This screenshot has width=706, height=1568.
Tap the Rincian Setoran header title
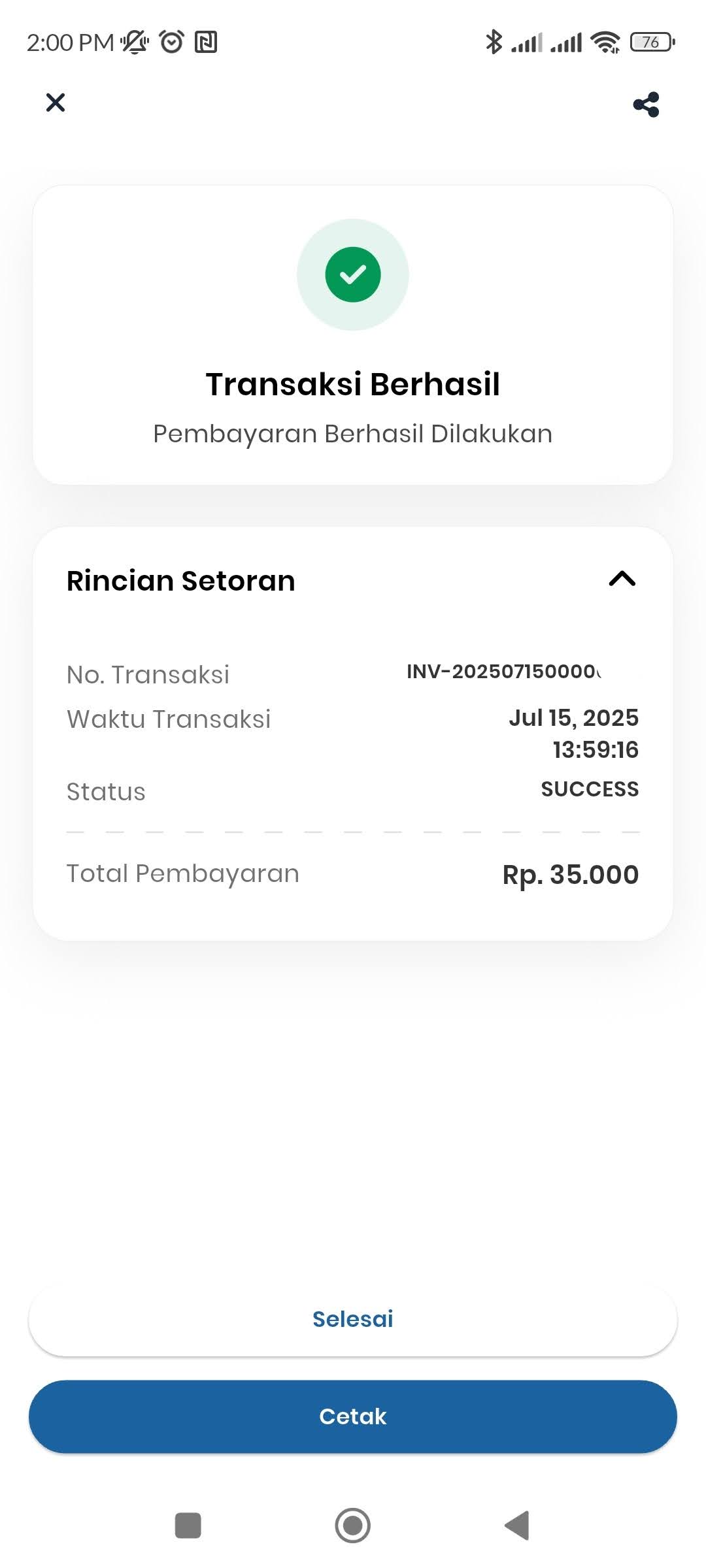181,581
